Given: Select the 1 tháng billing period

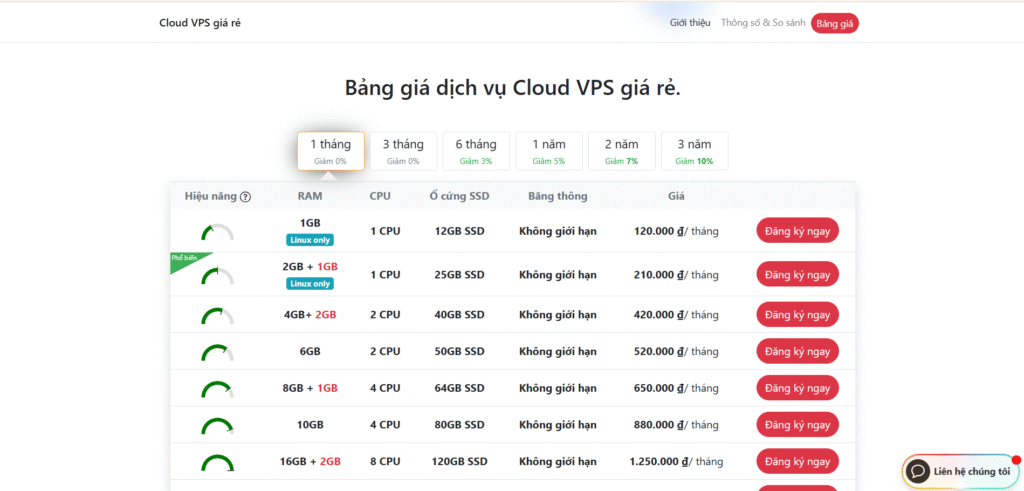Looking at the screenshot, I should point(330,151).
